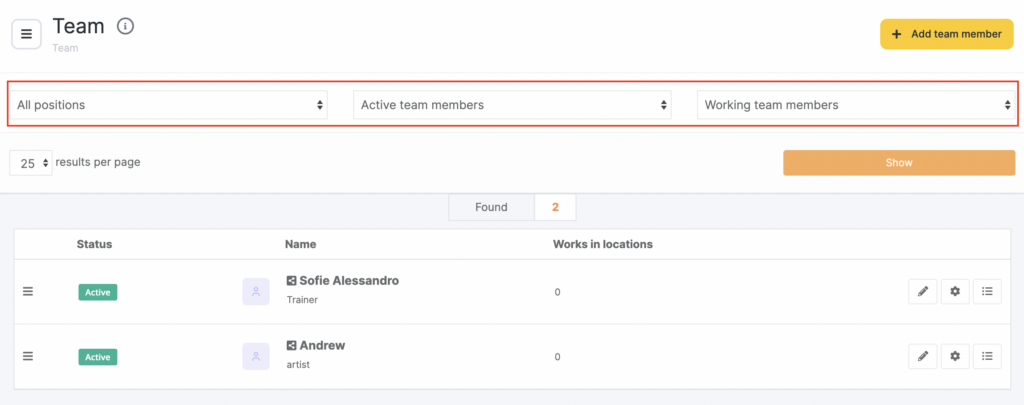The image size is (1024, 405).
Task: Click the info icon next to Team
Action: [x=125, y=27]
